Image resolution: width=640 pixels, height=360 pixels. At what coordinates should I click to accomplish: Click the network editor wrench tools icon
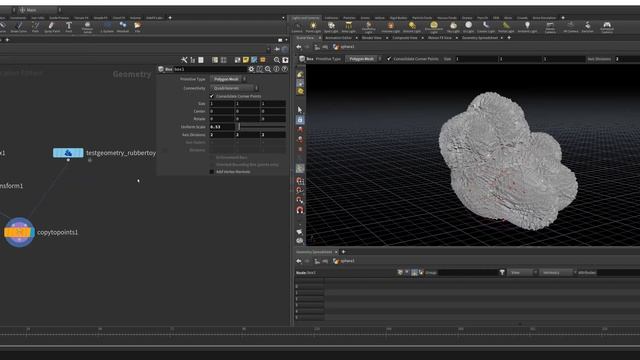tap(184, 60)
